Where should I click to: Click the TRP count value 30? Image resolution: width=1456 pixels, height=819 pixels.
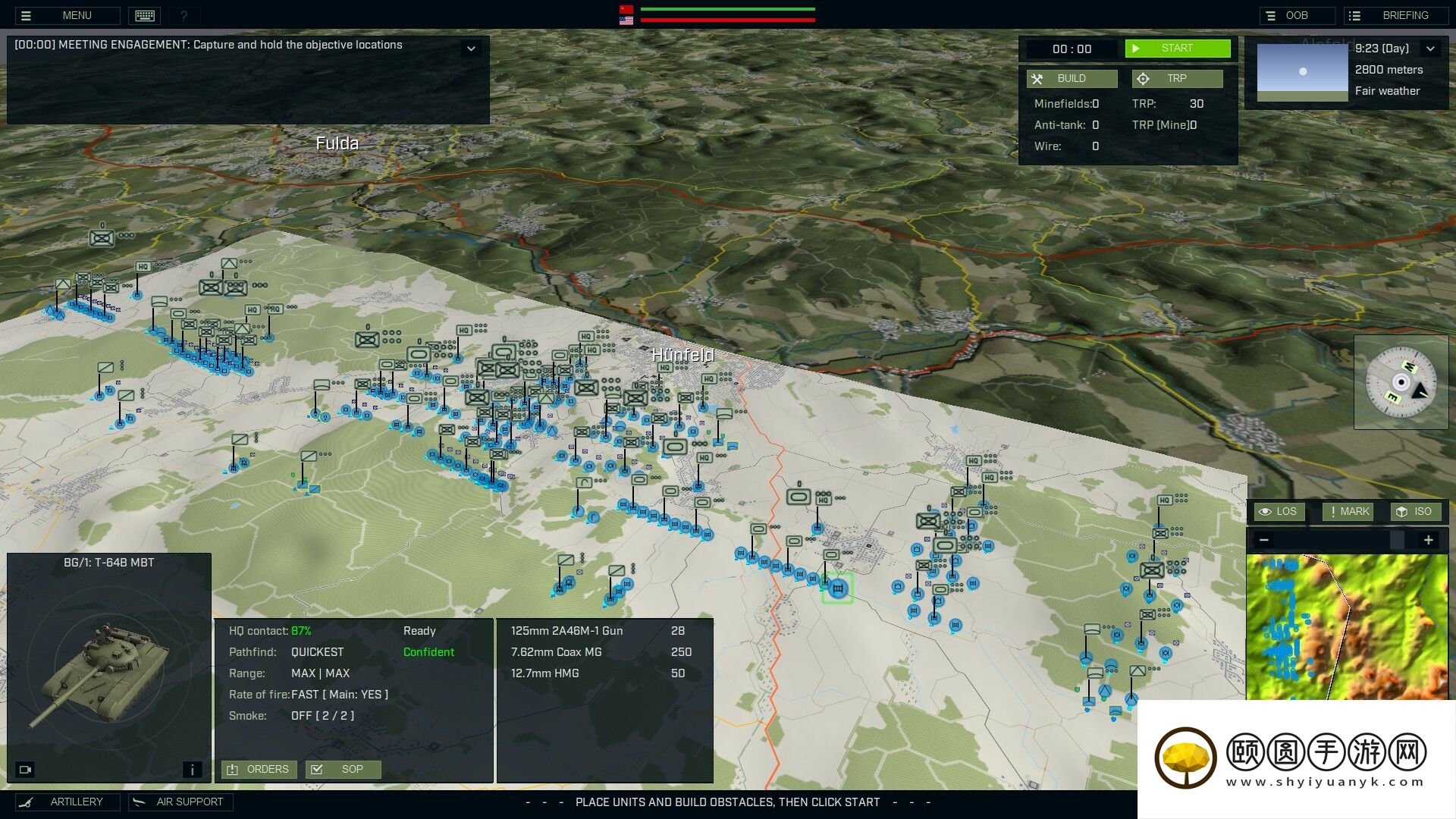[x=1197, y=104]
